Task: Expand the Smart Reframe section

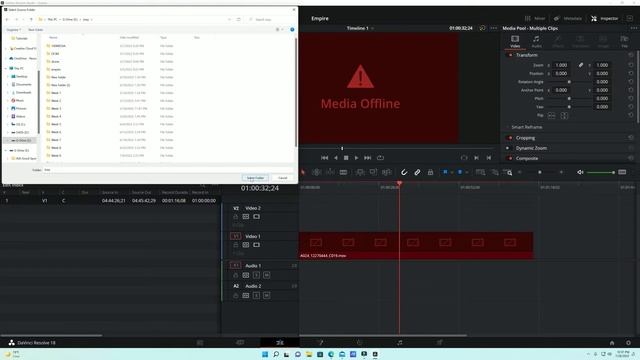Action: [526, 127]
